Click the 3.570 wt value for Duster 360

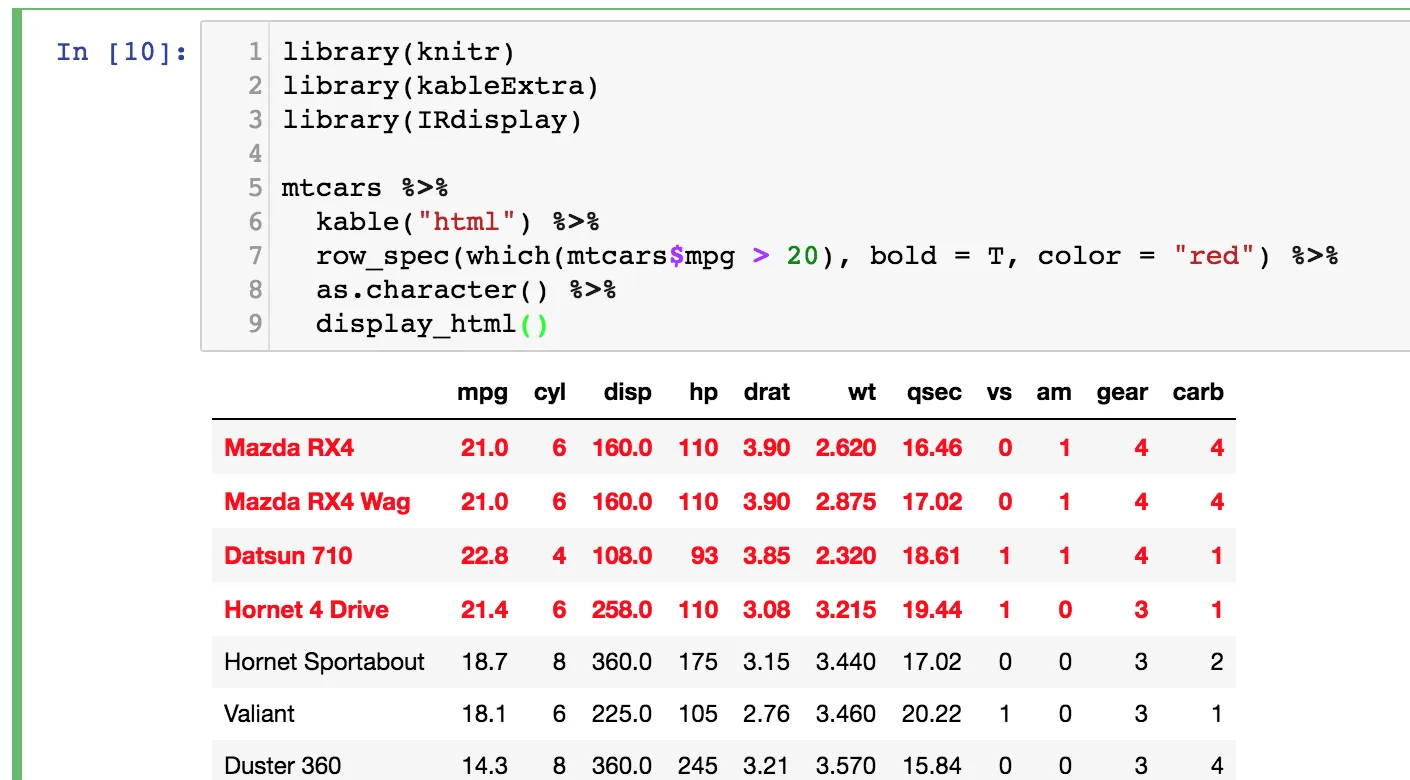pos(847,766)
